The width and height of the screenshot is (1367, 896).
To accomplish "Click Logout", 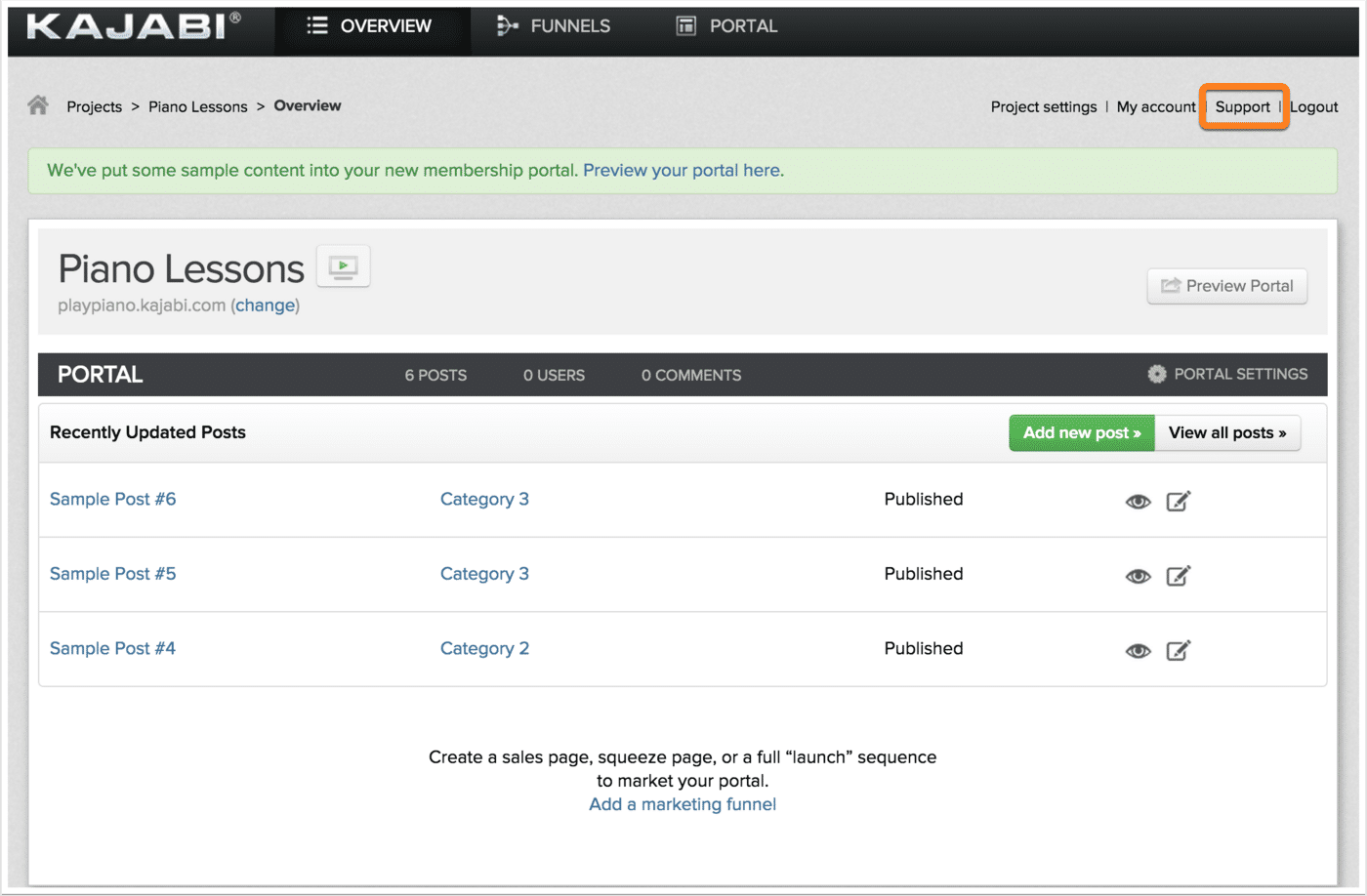I will coord(1314,106).
